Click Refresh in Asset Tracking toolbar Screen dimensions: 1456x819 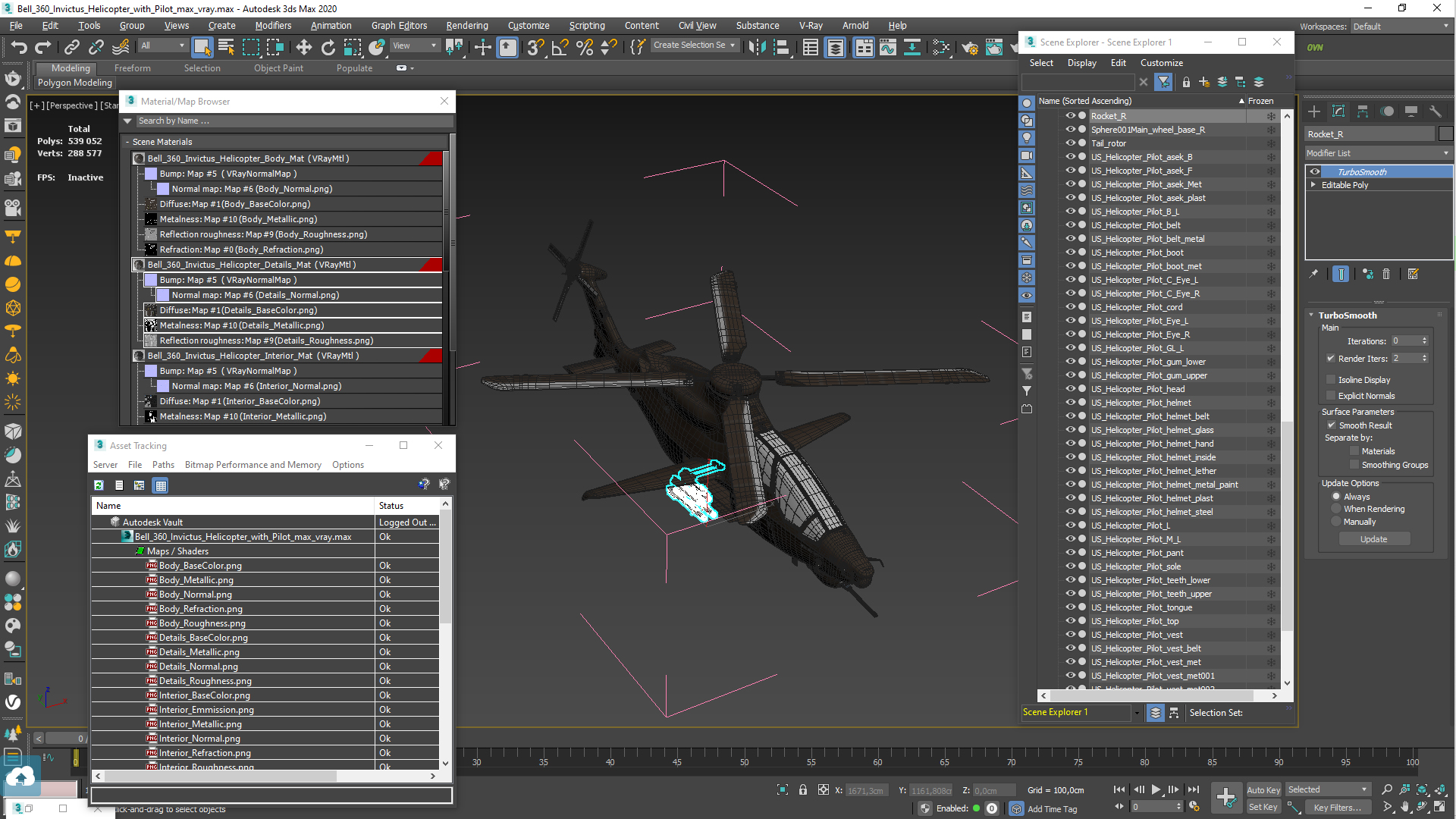pos(99,485)
